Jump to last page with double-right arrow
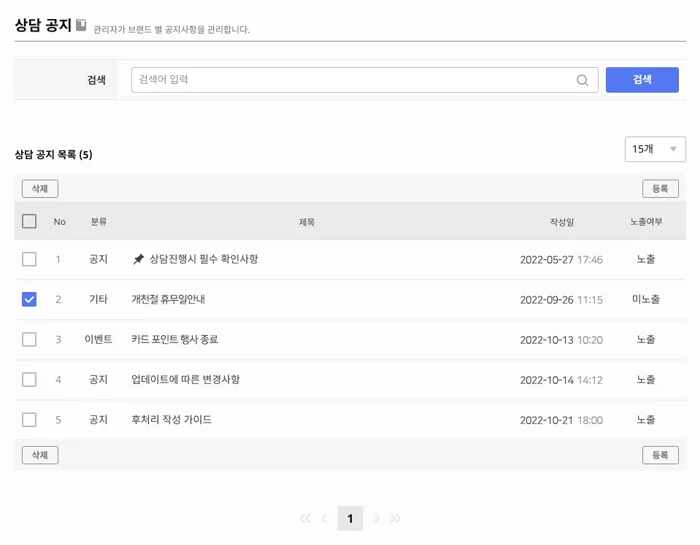The height and width of the screenshot is (545, 700). point(395,518)
